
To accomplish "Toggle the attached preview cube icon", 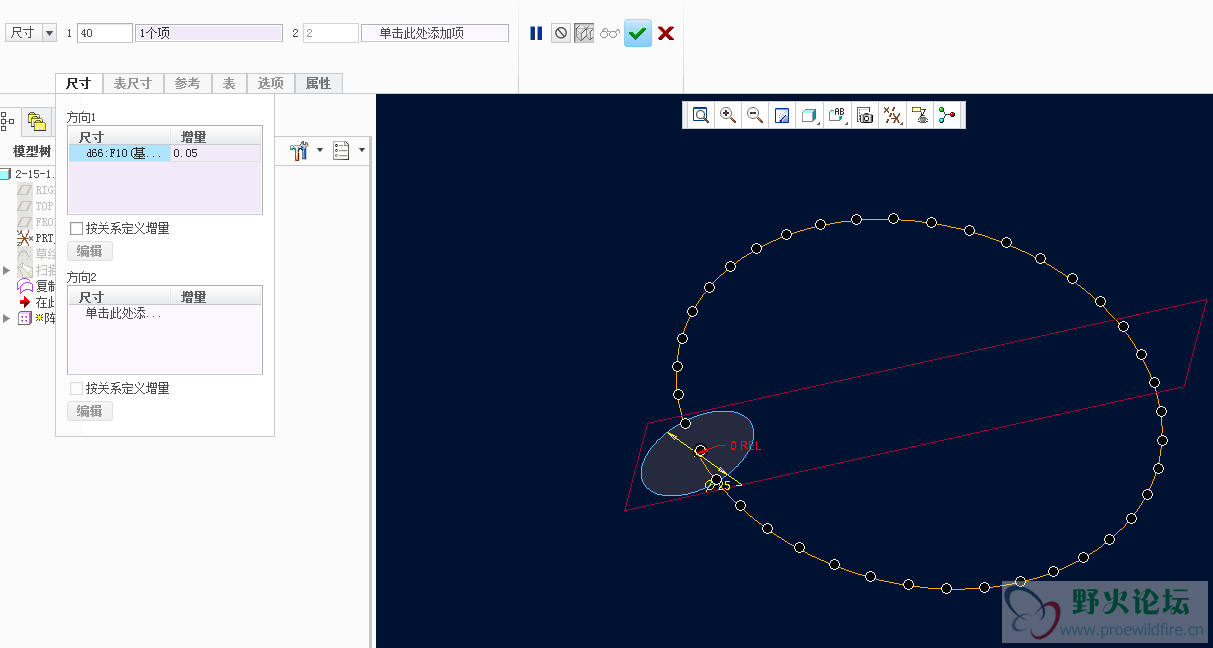I will pyautogui.click(x=584, y=33).
